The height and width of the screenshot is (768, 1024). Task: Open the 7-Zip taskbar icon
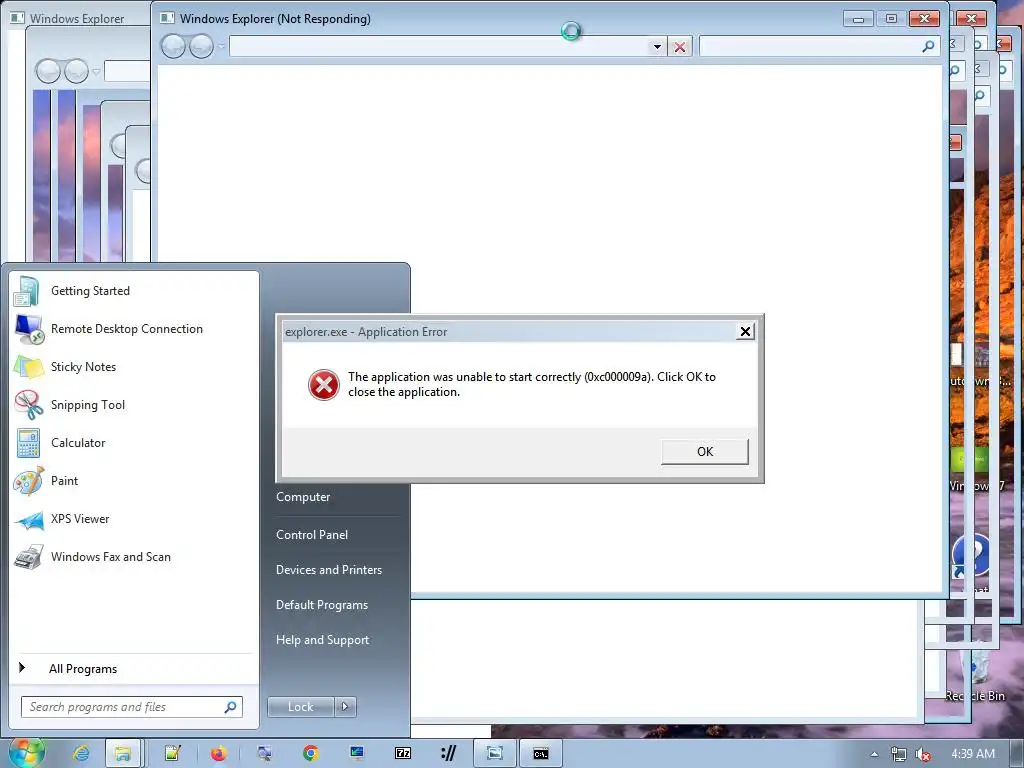(403, 754)
